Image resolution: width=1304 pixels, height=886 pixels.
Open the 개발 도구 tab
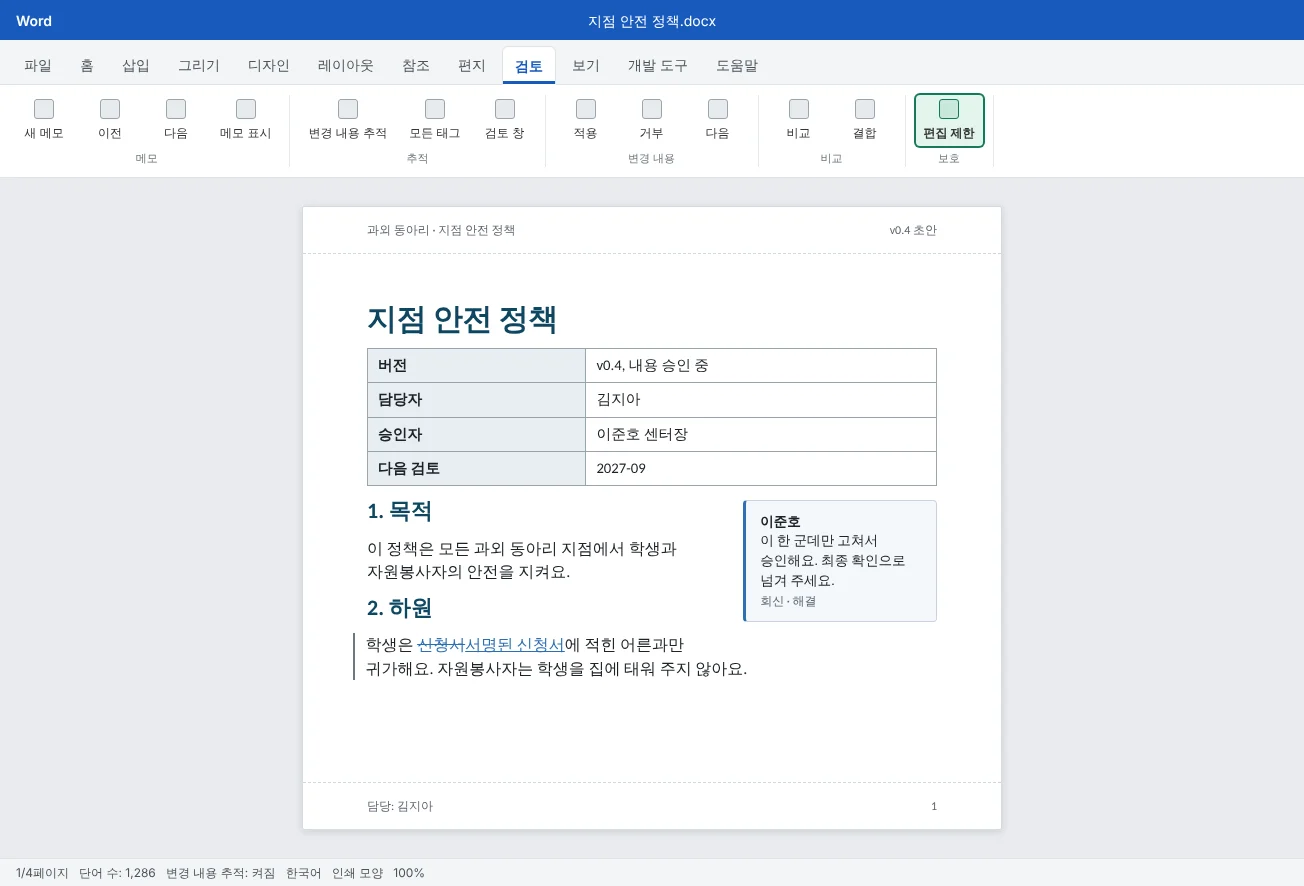(658, 66)
